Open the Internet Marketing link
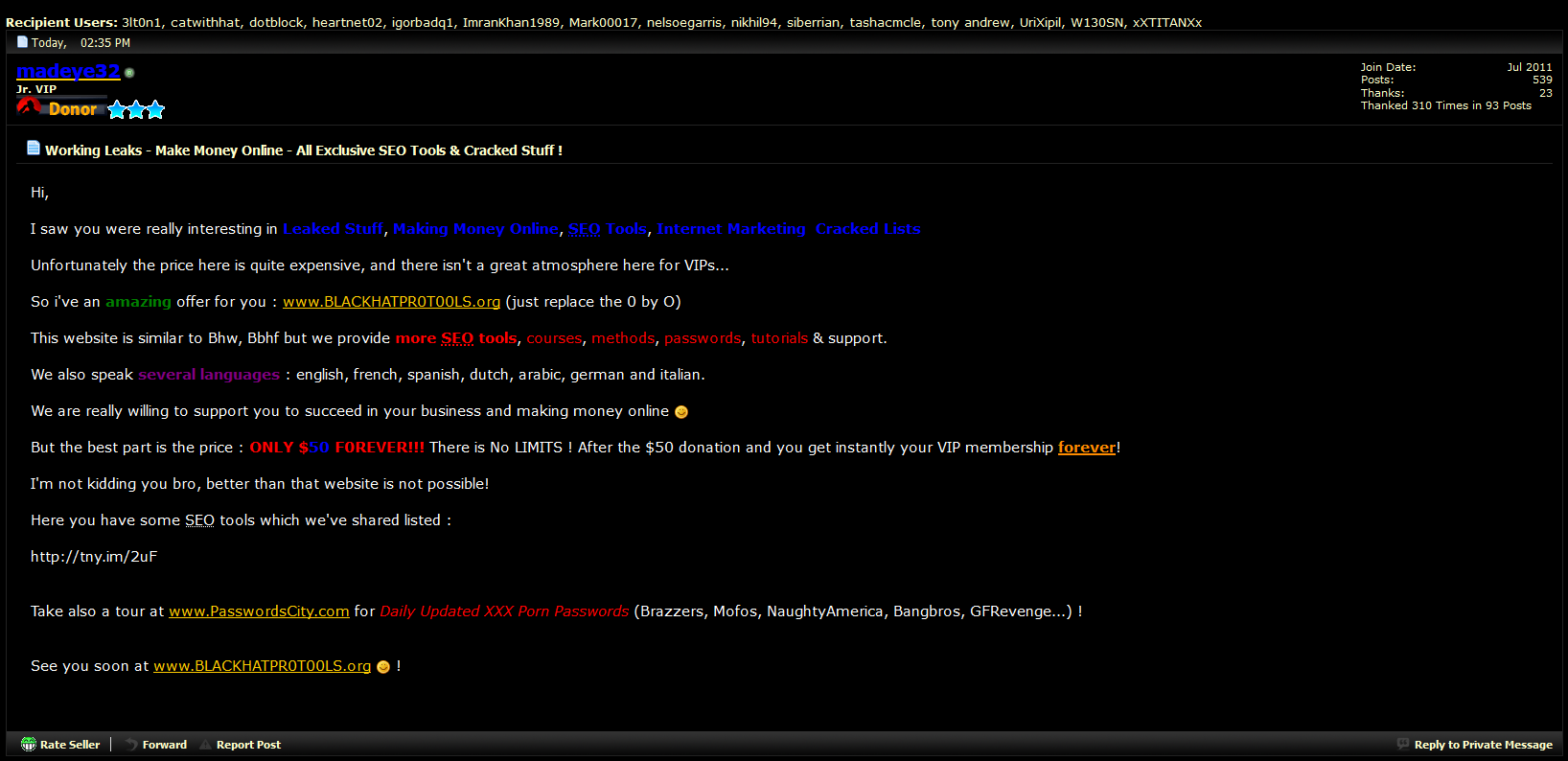Viewport: 1568px width, 761px height. (x=731, y=229)
